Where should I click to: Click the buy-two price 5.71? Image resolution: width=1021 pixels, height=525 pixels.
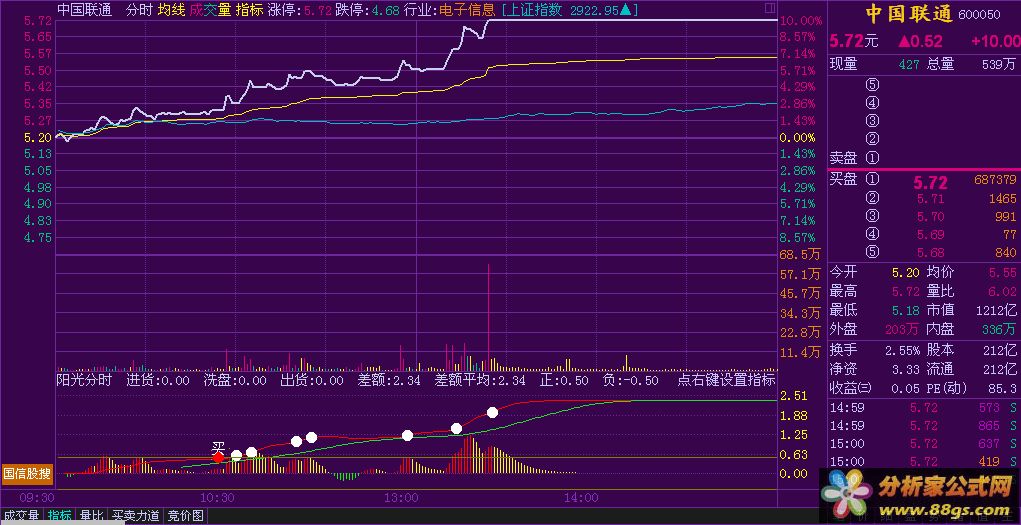tap(930, 198)
